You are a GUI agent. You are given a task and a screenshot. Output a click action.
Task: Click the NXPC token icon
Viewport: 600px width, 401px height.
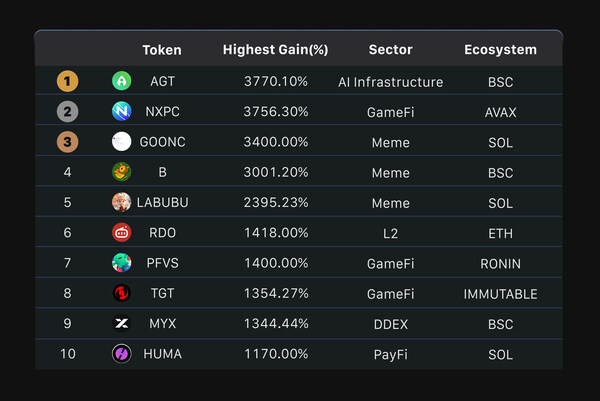(121, 112)
